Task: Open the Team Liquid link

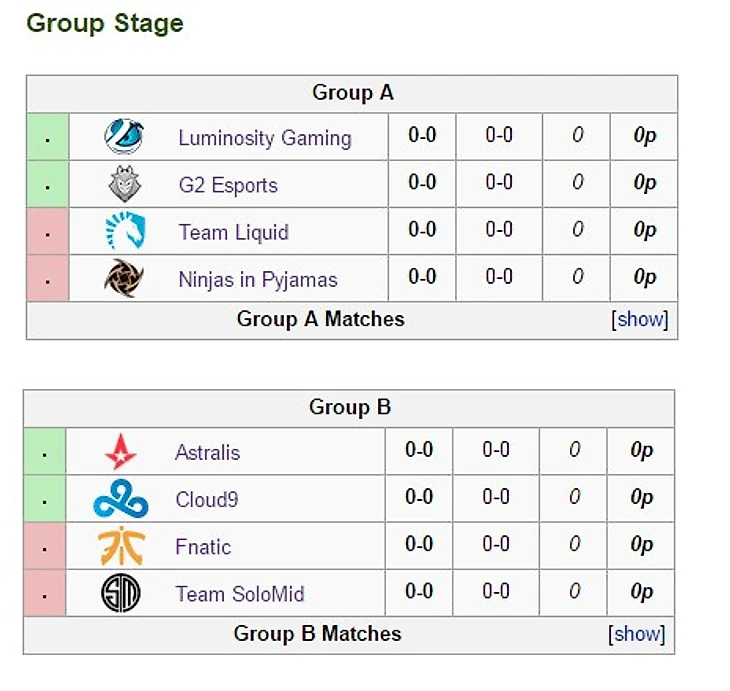Action: coord(233,233)
